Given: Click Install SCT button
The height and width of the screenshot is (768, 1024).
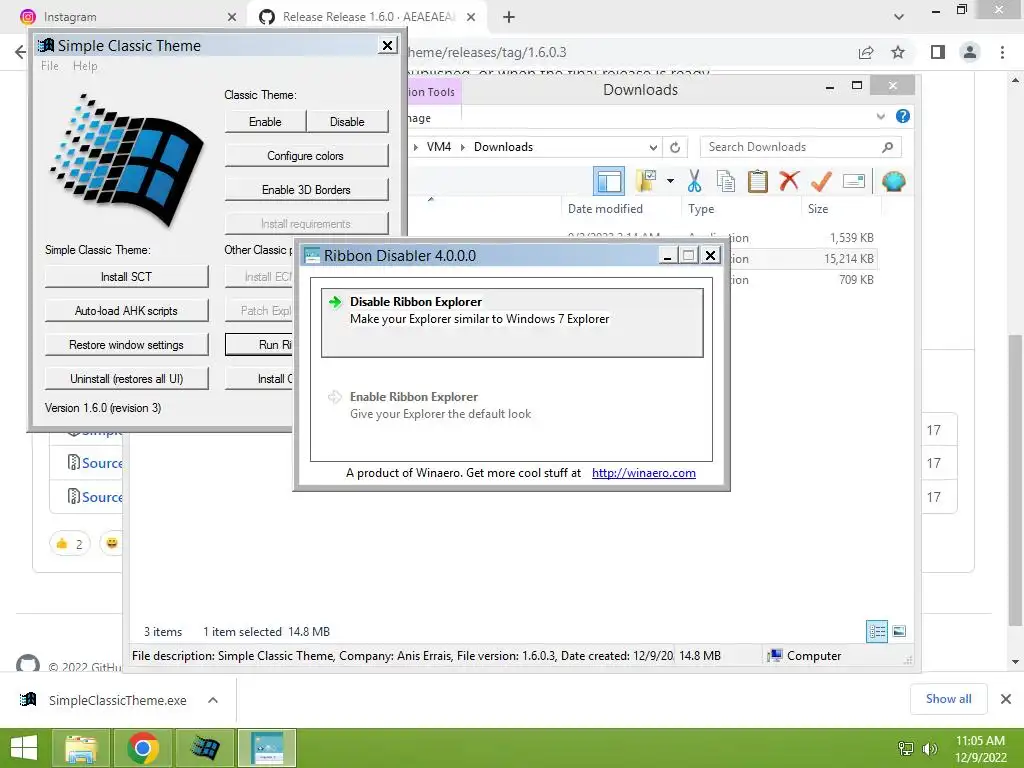Looking at the screenshot, I should [127, 277].
